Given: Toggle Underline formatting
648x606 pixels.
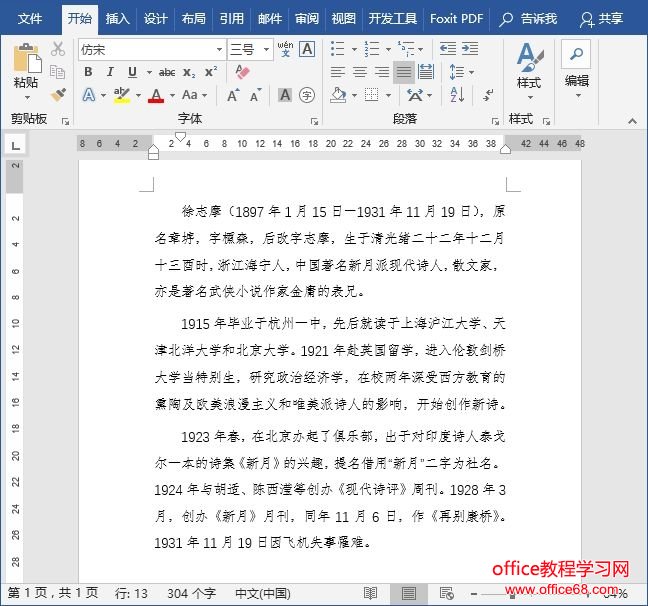Looking at the screenshot, I should click(132, 72).
